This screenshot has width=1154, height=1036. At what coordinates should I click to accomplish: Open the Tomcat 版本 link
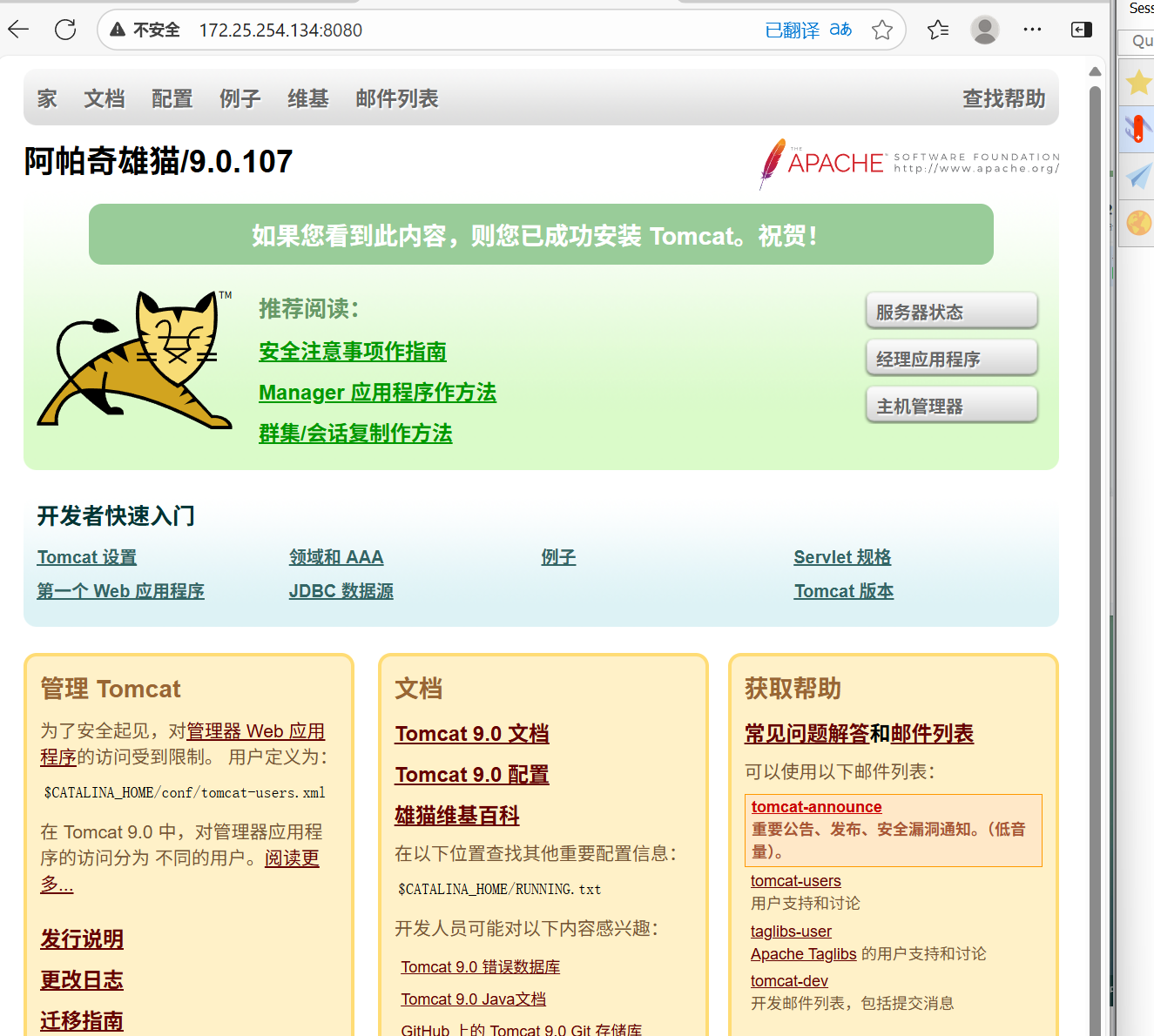coord(844,591)
